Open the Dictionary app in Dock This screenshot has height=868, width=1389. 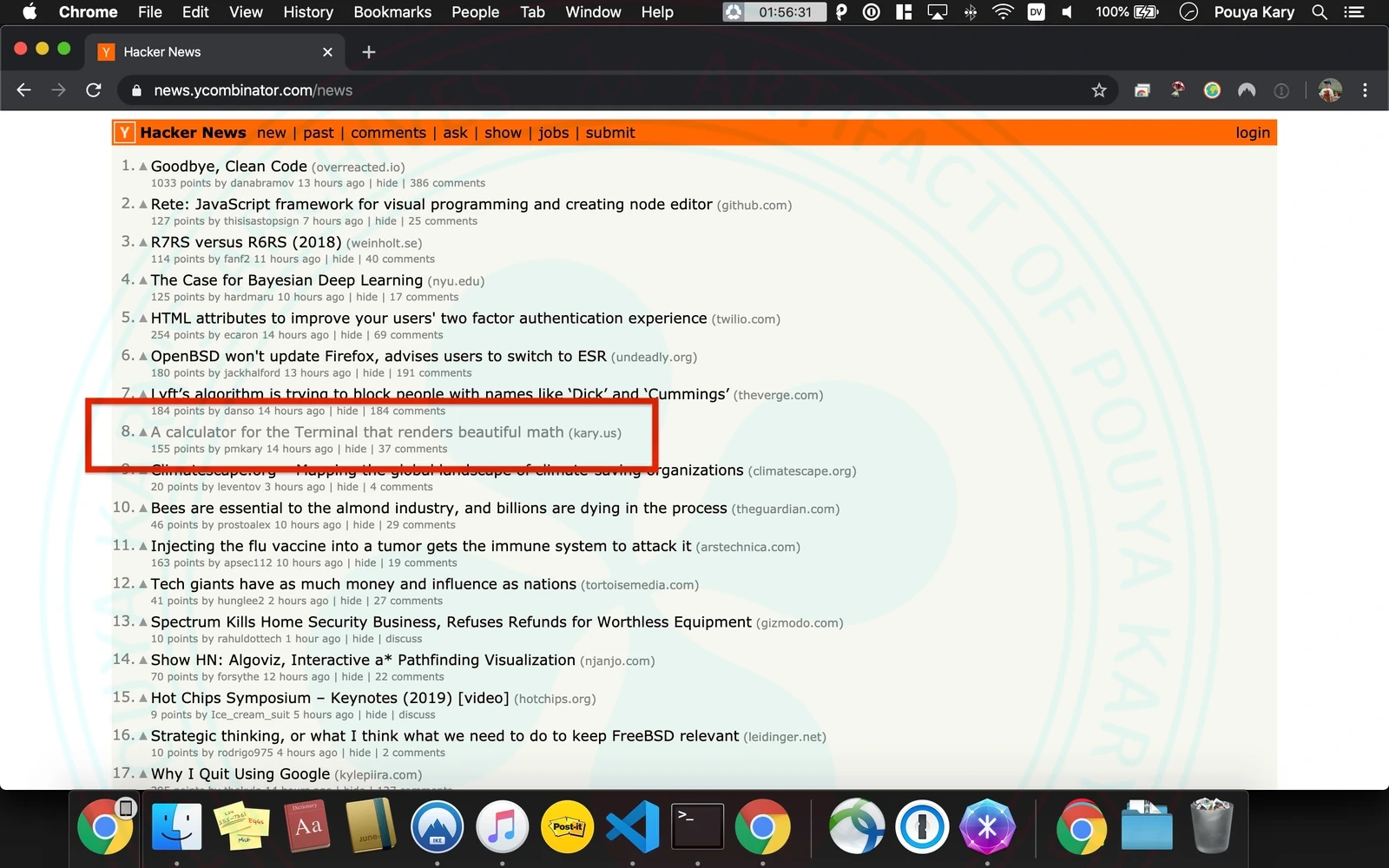tap(306, 825)
